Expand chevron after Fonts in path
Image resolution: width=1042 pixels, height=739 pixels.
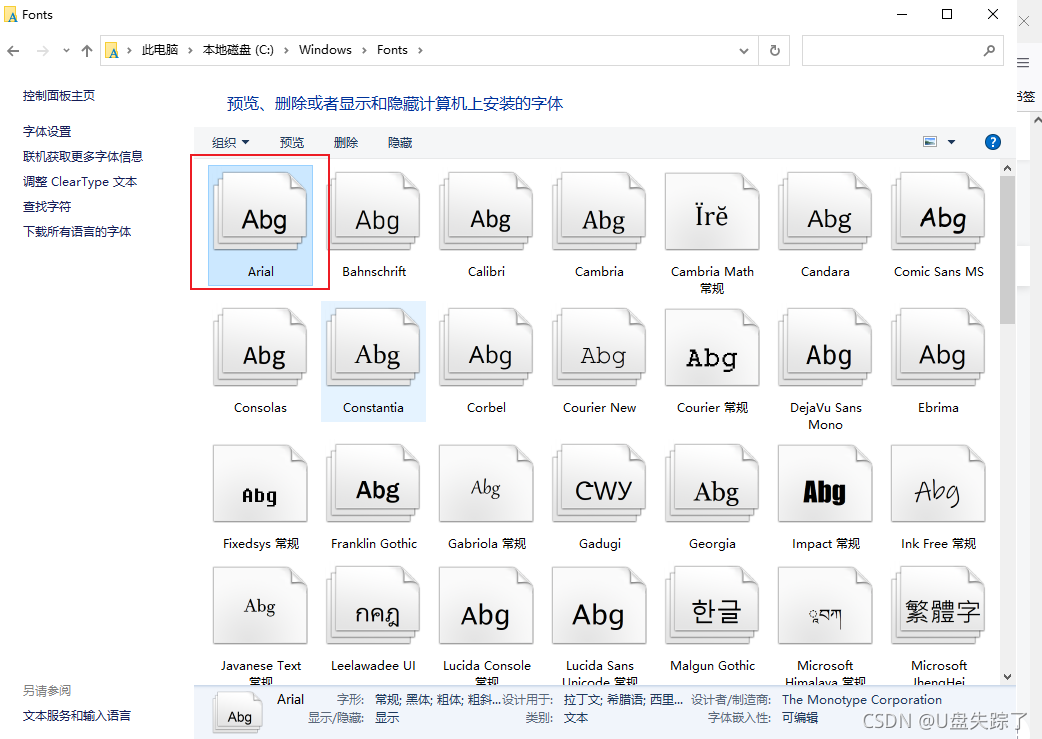[420, 51]
